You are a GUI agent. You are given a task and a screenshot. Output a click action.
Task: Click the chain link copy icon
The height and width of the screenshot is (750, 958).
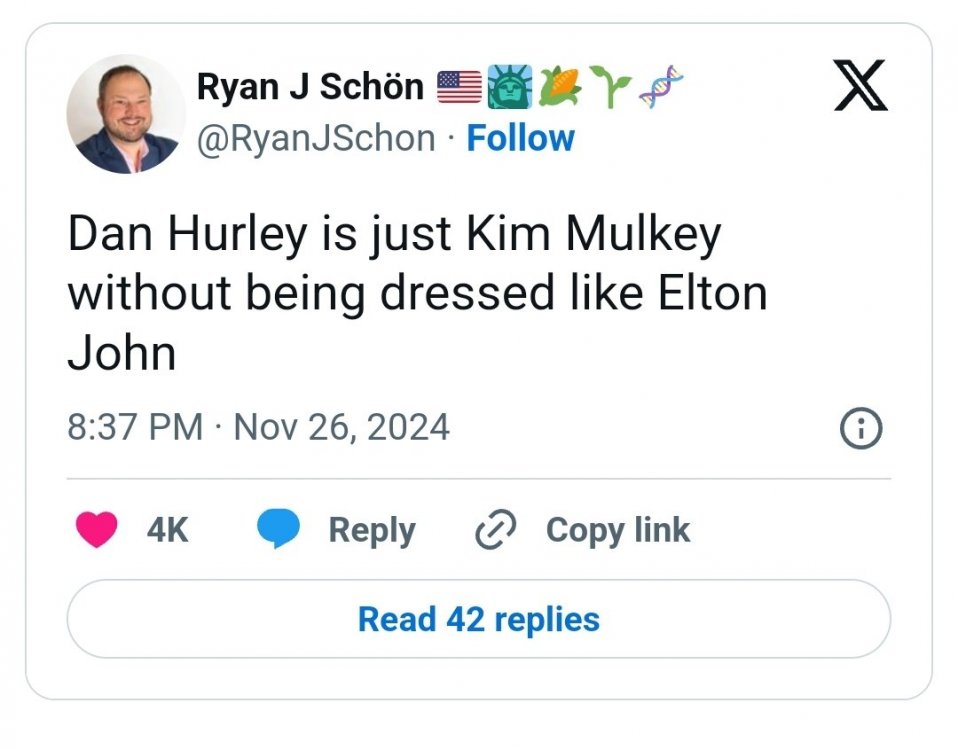click(496, 530)
